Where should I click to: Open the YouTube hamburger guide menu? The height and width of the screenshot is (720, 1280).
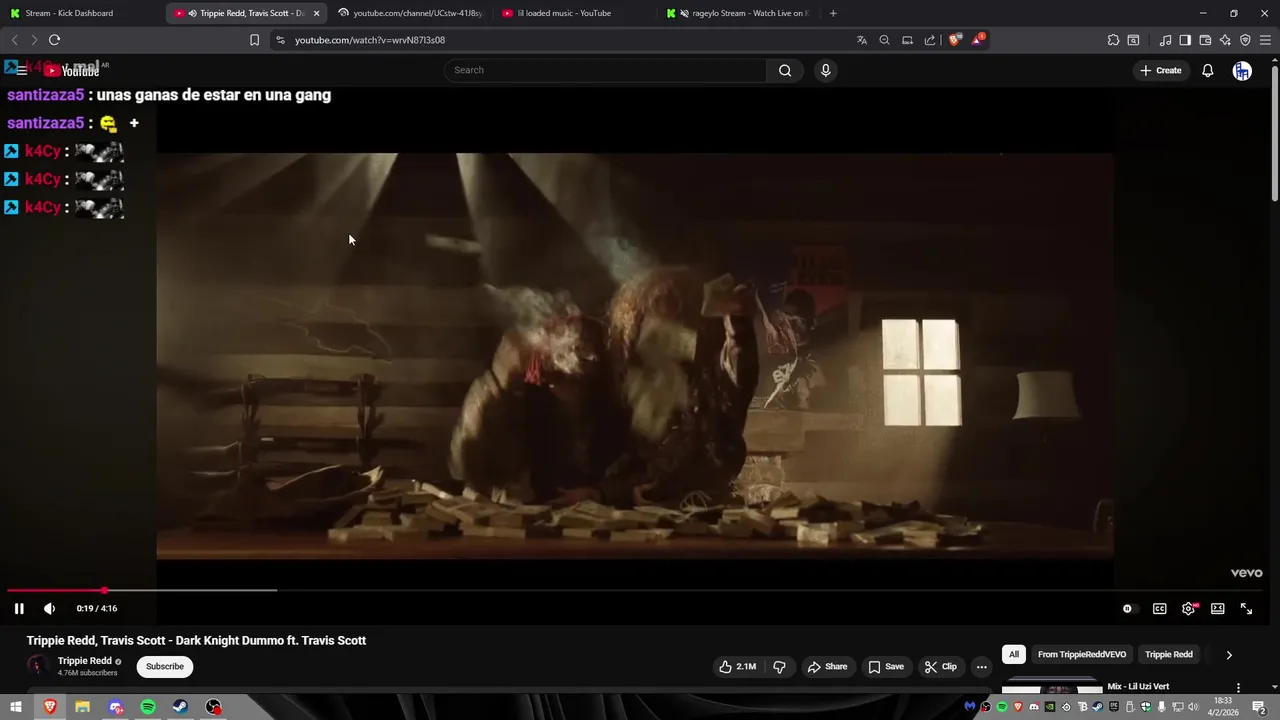(x=21, y=70)
